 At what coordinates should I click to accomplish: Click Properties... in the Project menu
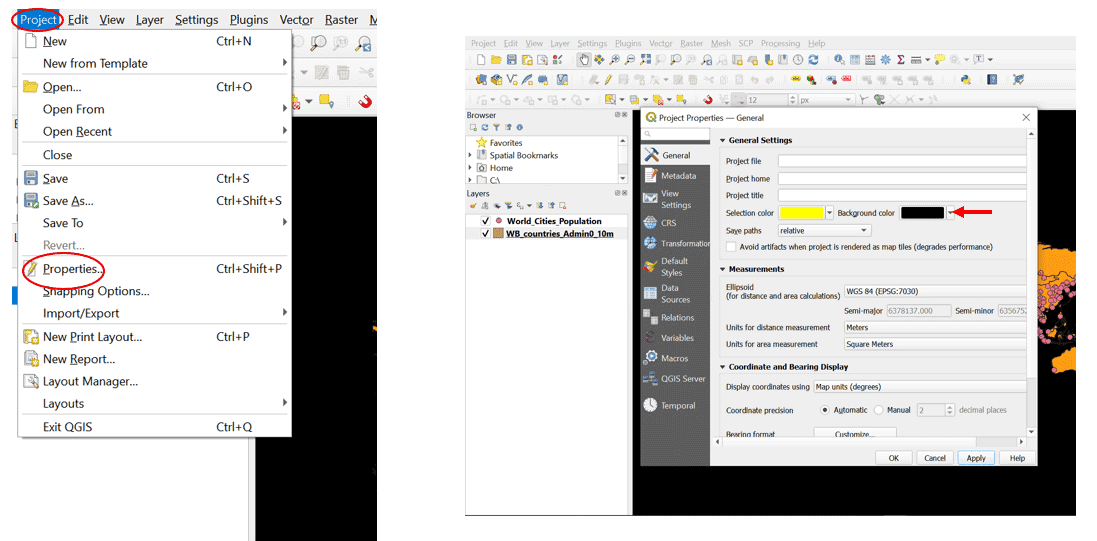coord(154,269)
